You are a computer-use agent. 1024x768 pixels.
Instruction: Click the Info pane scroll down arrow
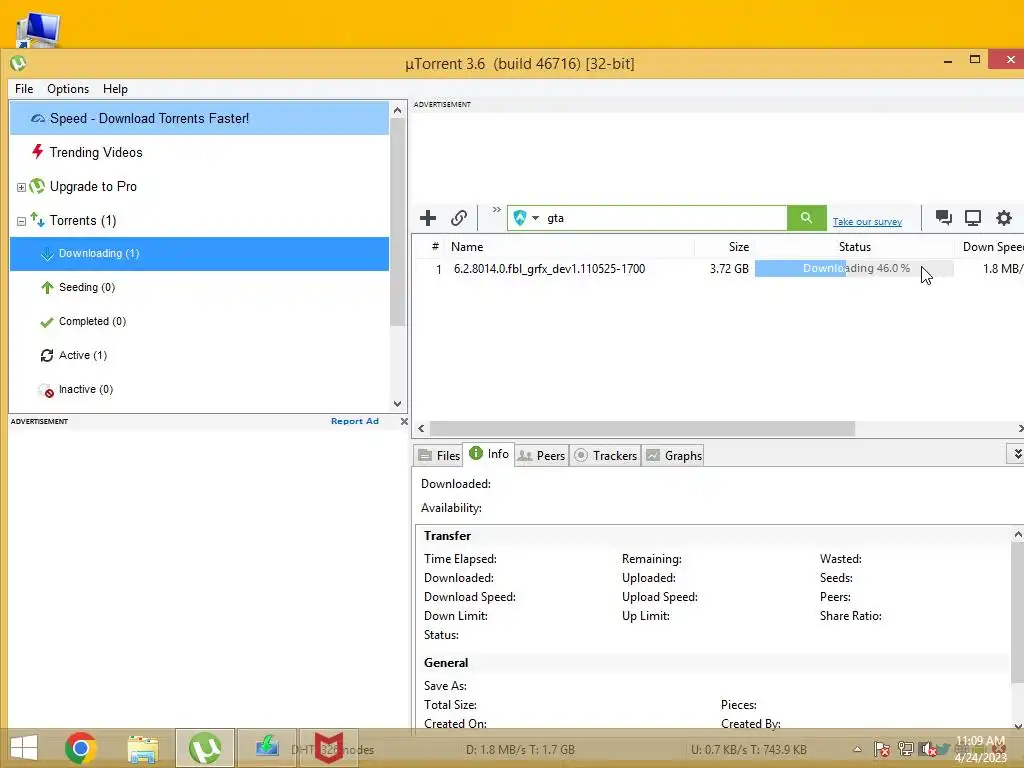1017,726
